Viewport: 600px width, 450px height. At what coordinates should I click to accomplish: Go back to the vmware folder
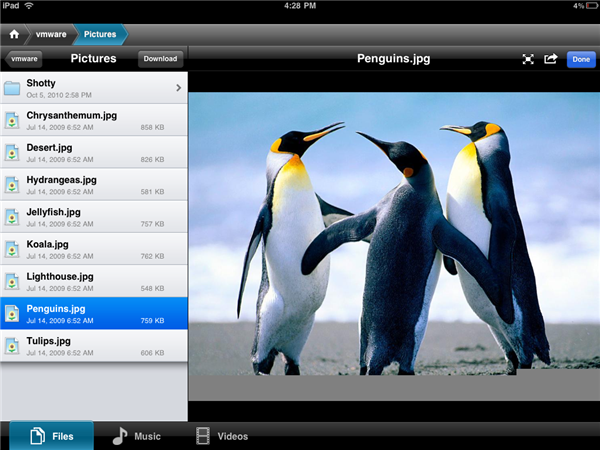pyautogui.click(x=19, y=59)
